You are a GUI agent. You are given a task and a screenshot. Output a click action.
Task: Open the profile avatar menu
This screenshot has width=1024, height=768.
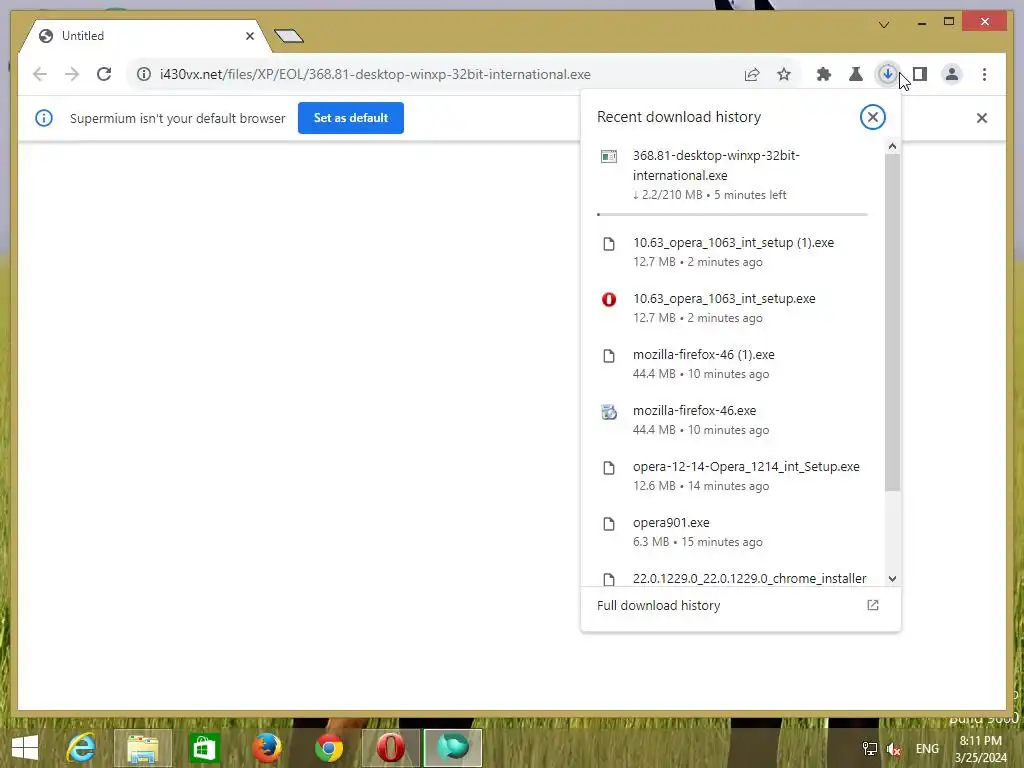[952, 74]
